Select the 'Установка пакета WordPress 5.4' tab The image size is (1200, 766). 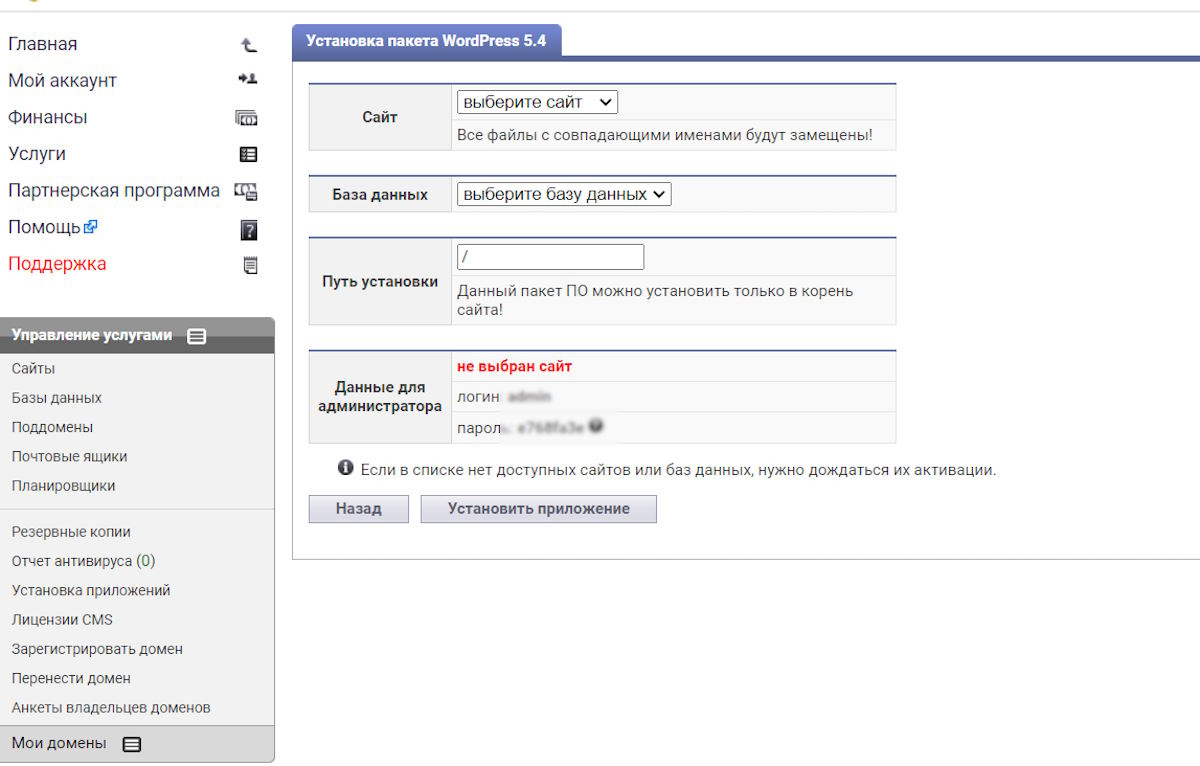pyautogui.click(x=426, y=41)
